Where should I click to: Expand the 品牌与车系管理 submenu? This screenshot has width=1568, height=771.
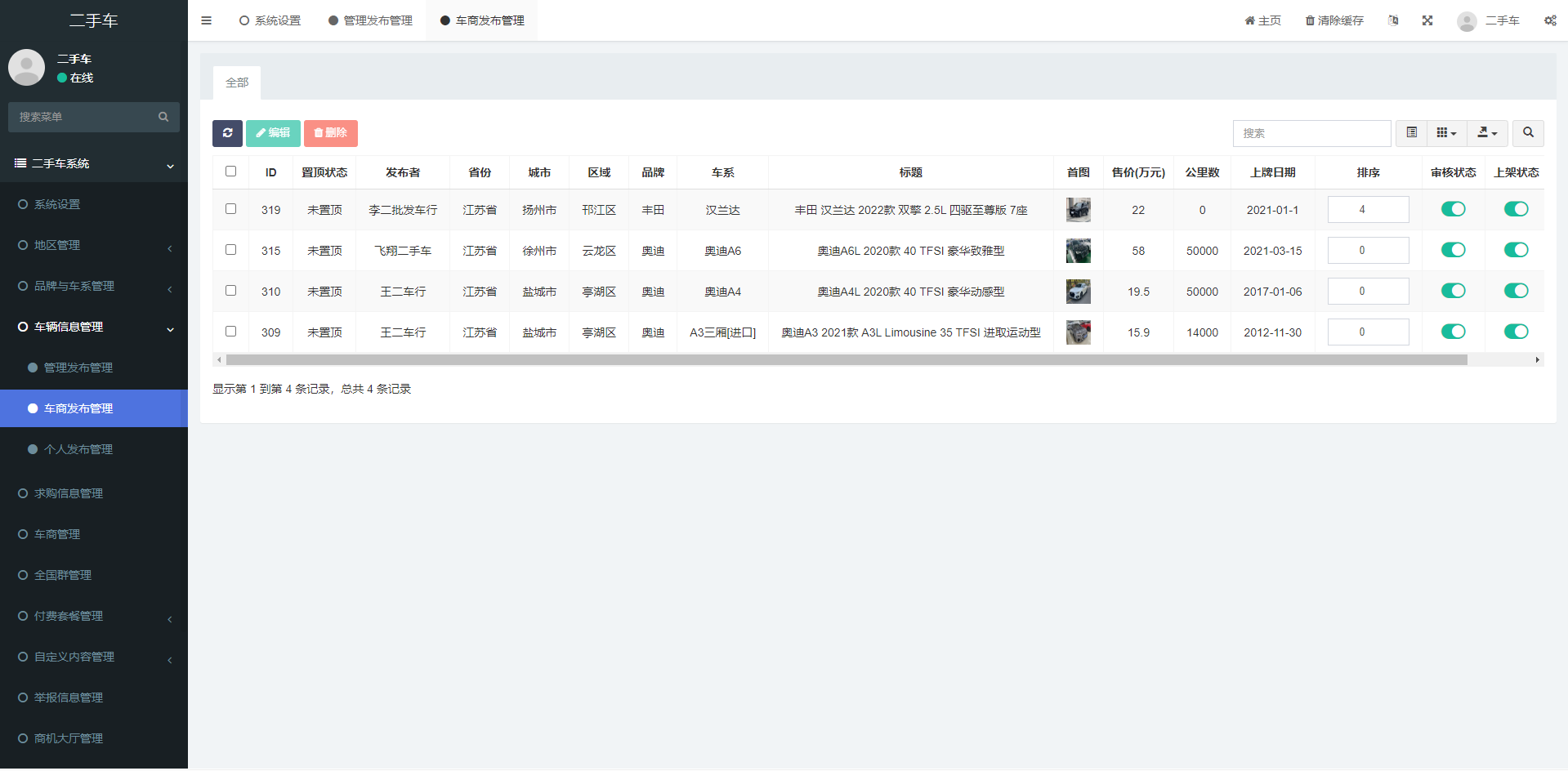click(94, 286)
